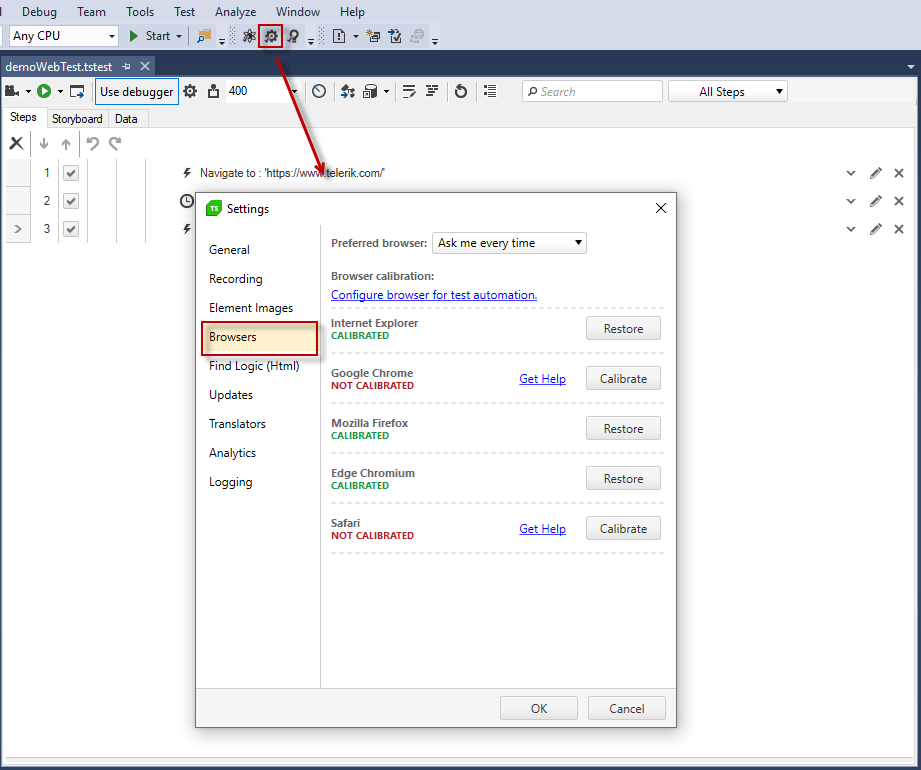Calibrate Google Chrome

[x=623, y=379]
